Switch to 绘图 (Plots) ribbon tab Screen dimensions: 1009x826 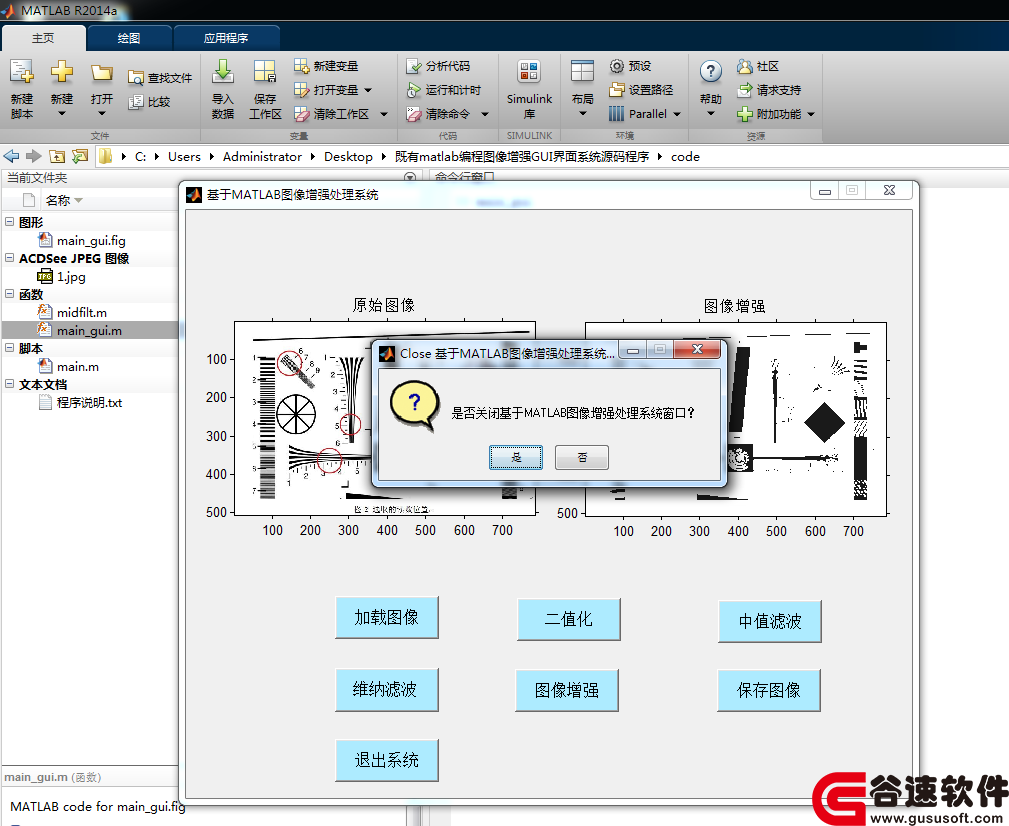[129, 38]
